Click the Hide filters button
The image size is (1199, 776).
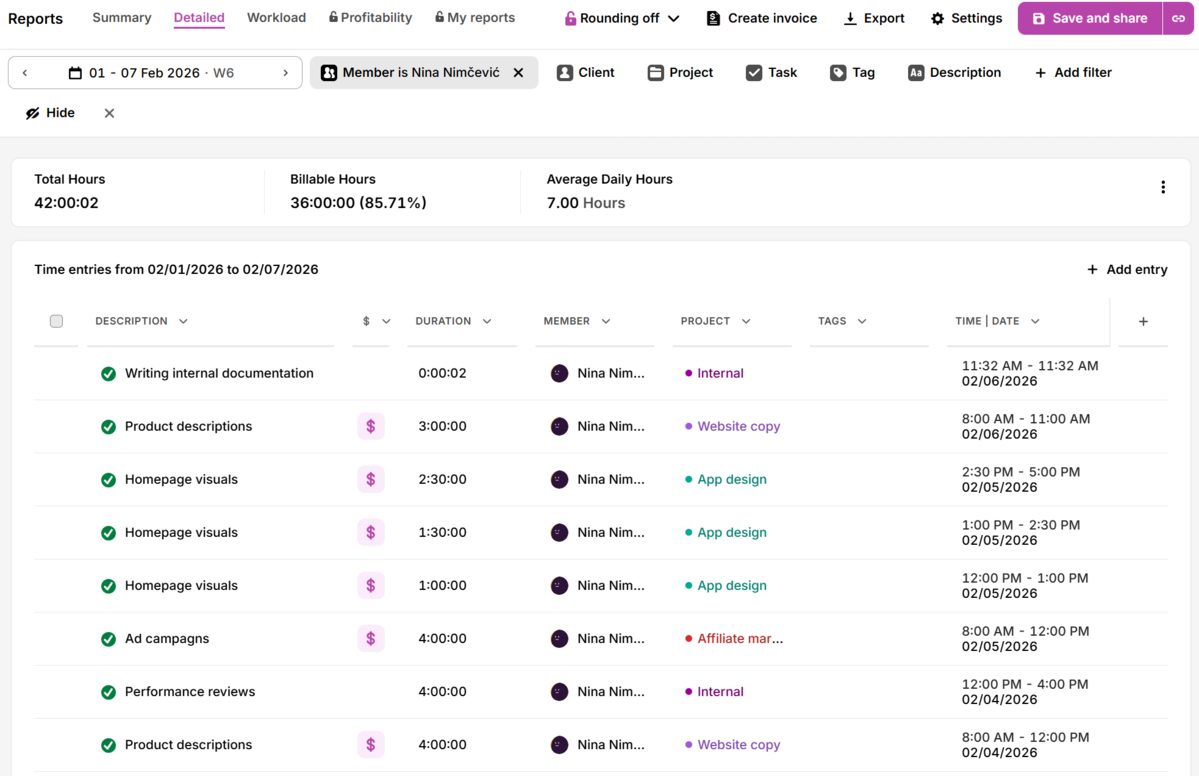tap(50, 113)
